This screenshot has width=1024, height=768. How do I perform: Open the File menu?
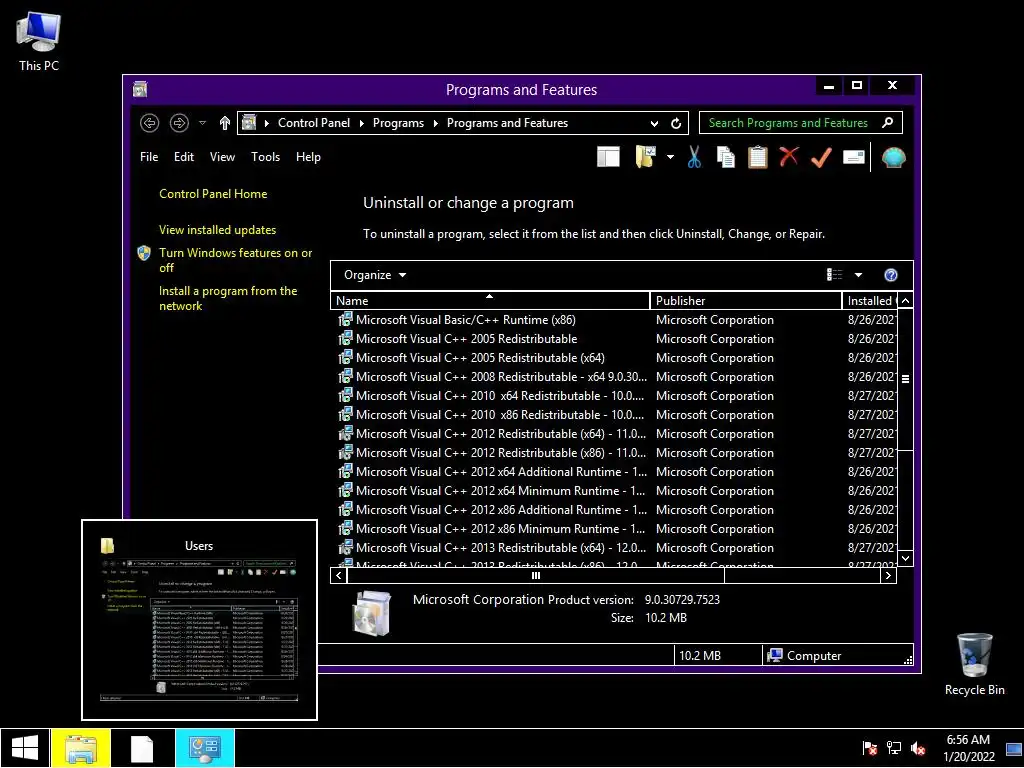(149, 157)
